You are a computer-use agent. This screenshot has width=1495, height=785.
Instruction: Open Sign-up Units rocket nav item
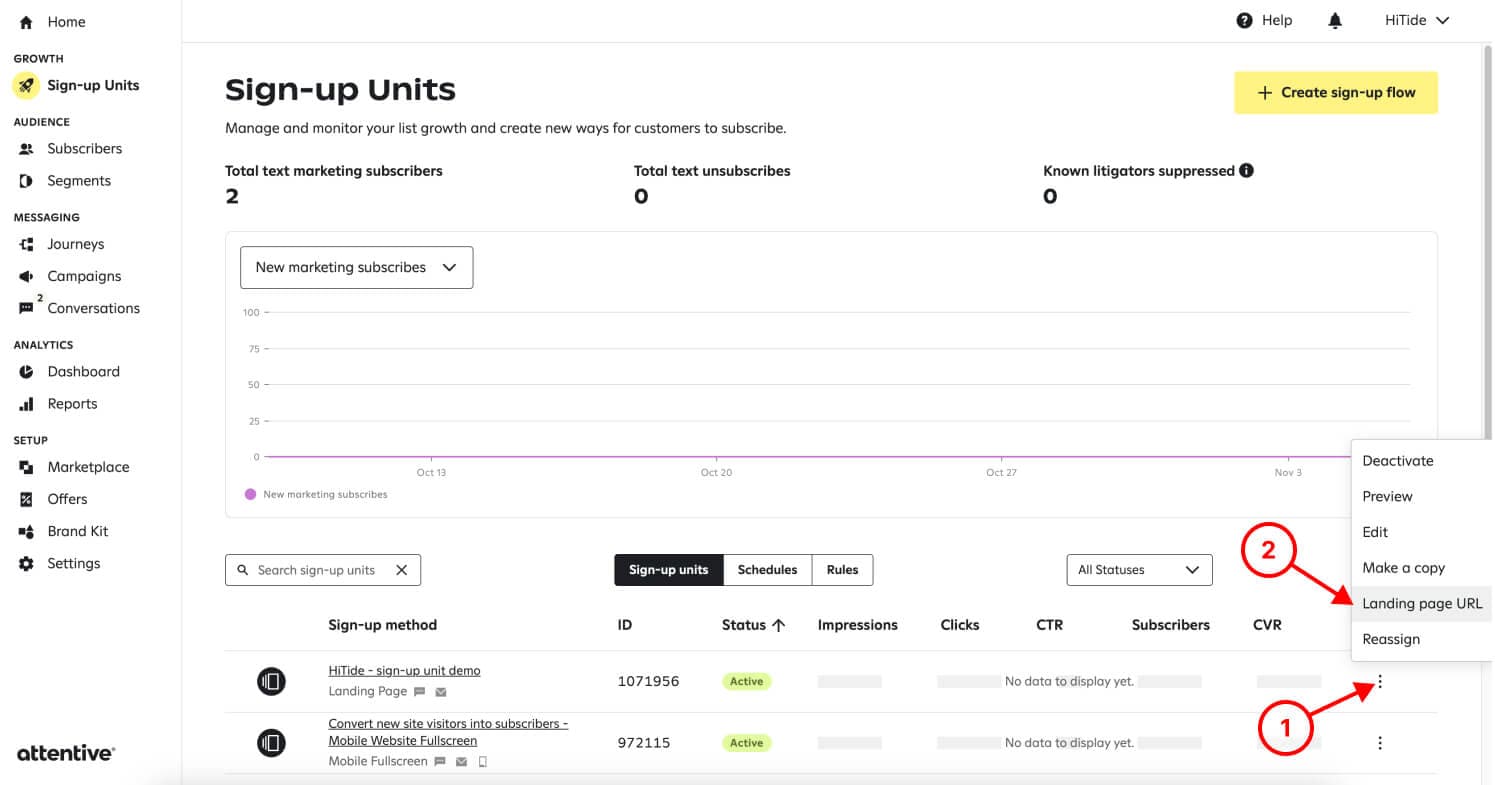pyautogui.click(x=76, y=85)
